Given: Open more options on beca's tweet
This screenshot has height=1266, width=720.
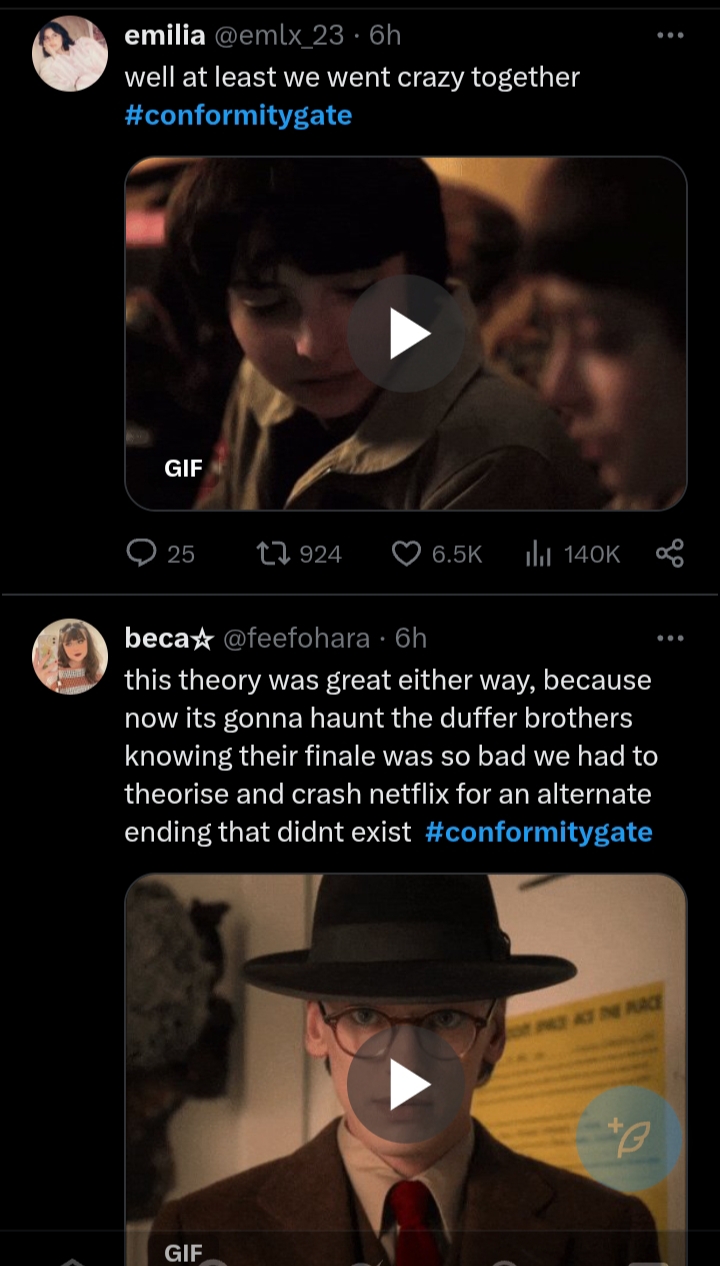Looking at the screenshot, I should [669, 638].
